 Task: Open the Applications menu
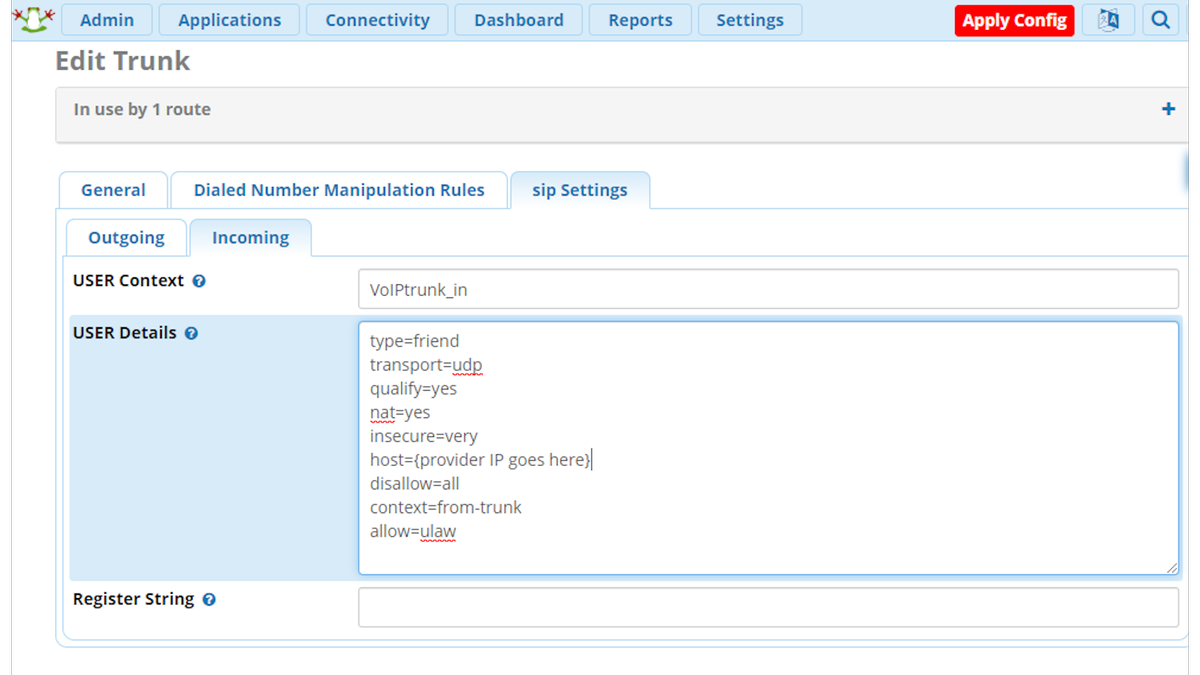(x=229, y=19)
